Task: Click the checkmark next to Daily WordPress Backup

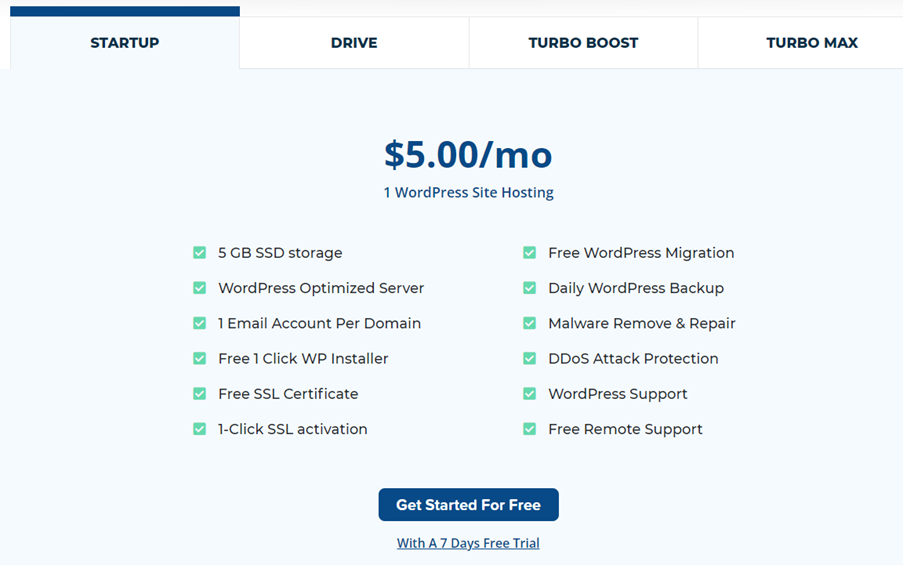Action: (529, 288)
